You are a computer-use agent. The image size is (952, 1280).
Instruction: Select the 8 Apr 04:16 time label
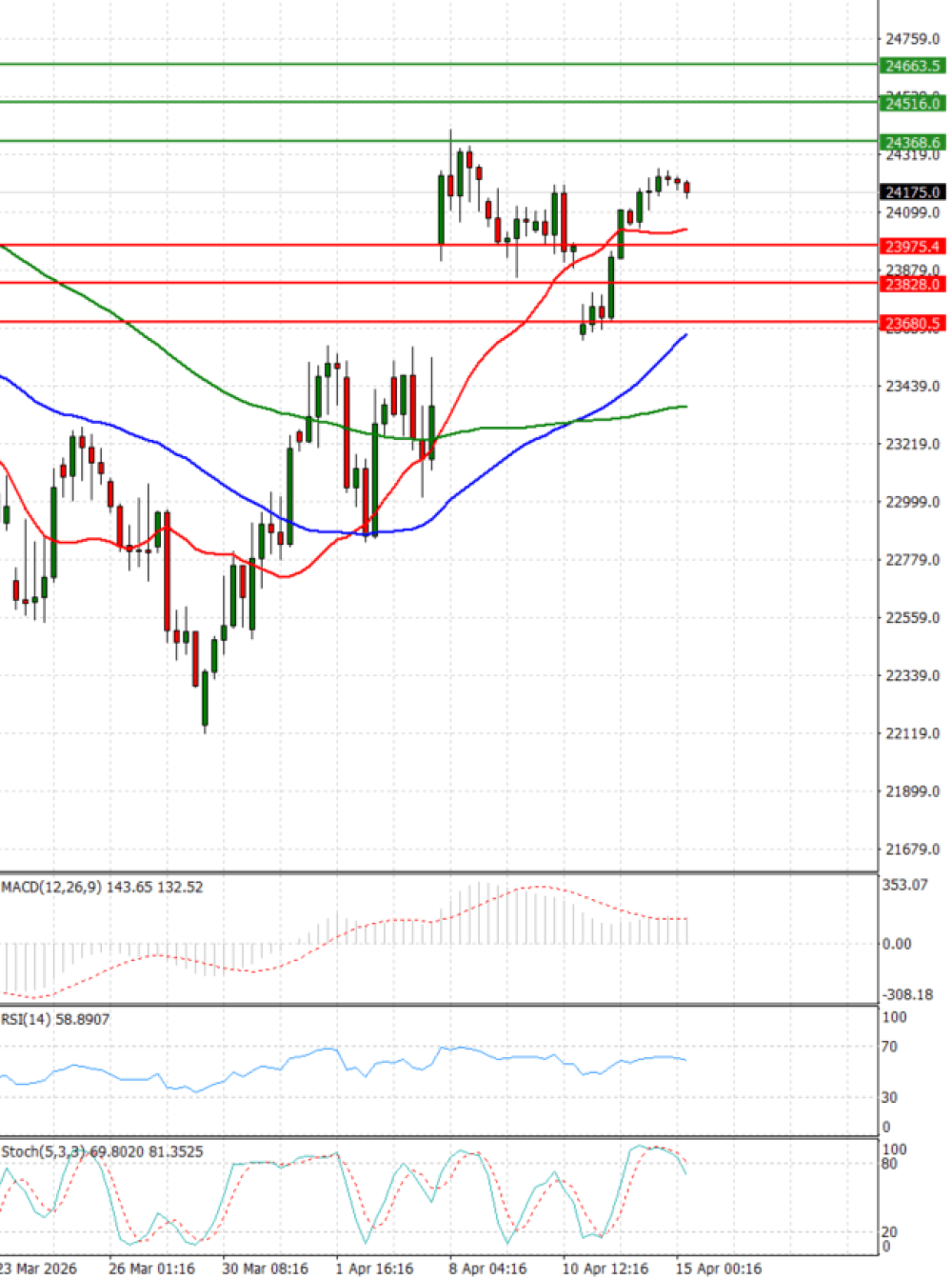coord(487,1268)
